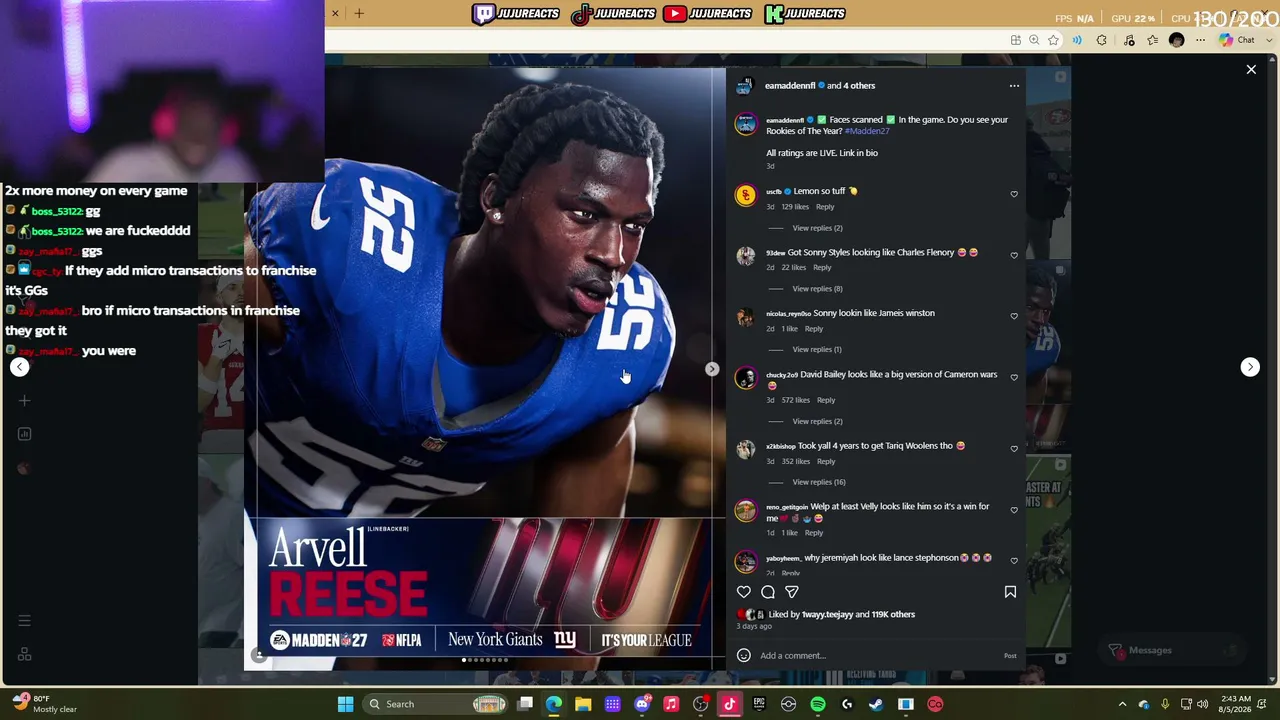The width and height of the screenshot is (1280, 720).
Task: Open the Edge zoom magnifier in the address bar
Action: point(1035,40)
